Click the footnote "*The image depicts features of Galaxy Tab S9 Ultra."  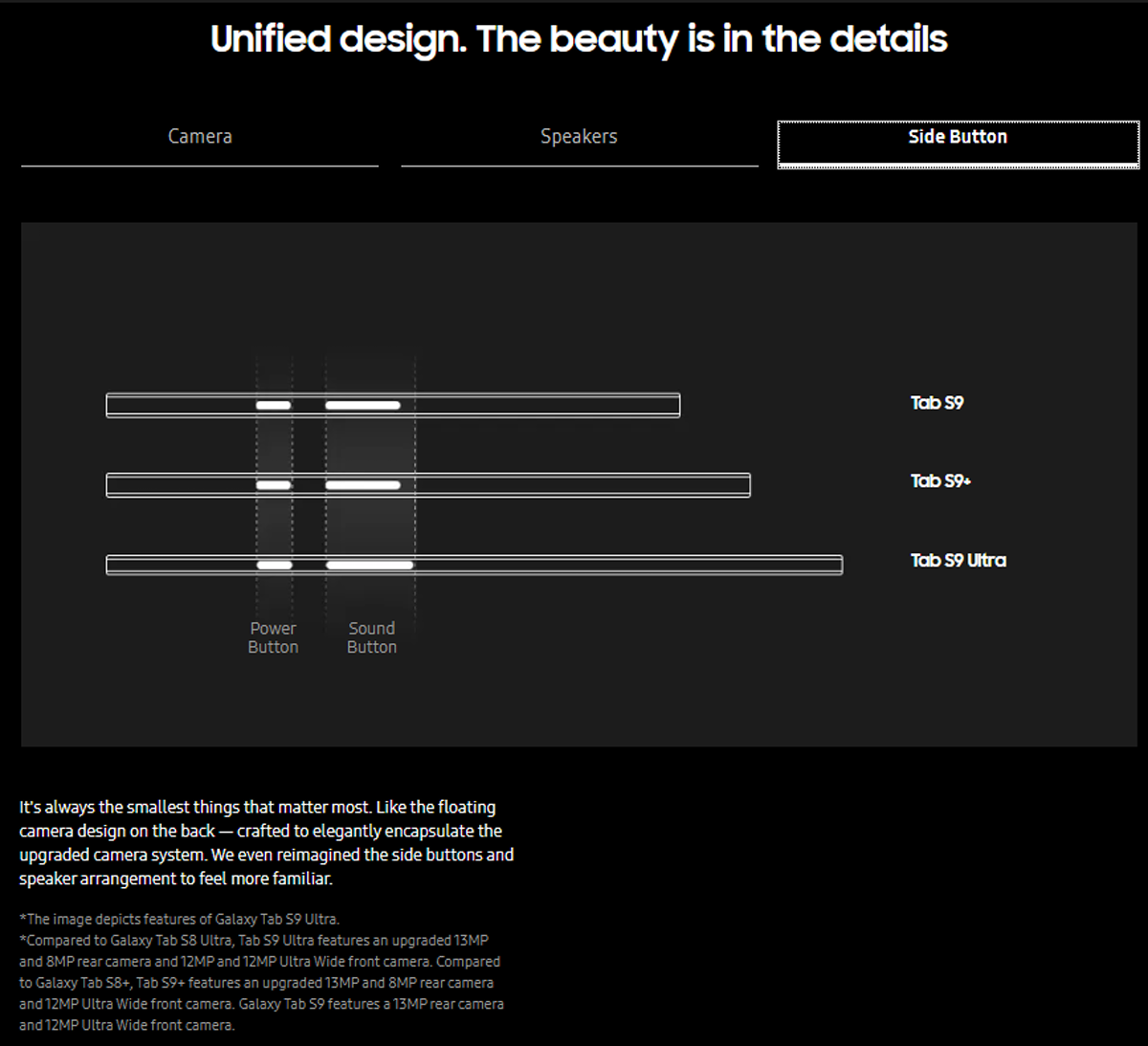[179, 919]
